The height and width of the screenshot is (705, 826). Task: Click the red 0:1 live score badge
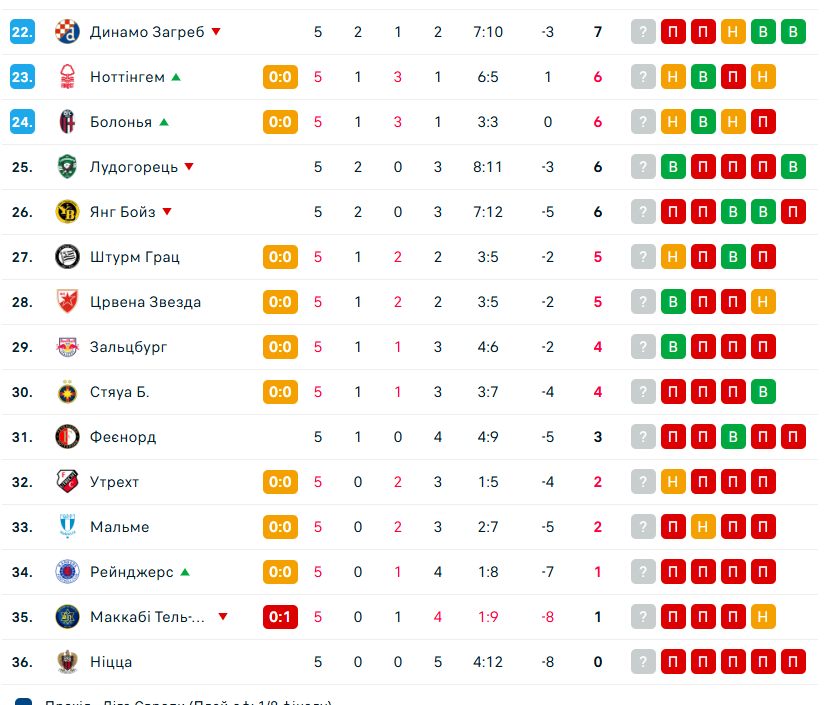(x=280, y=617)
